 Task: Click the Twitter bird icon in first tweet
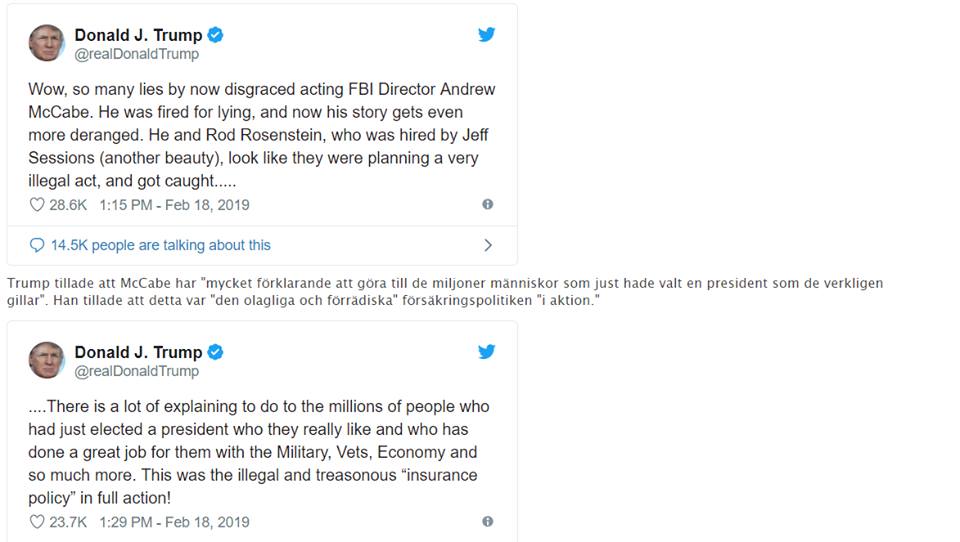486,35
